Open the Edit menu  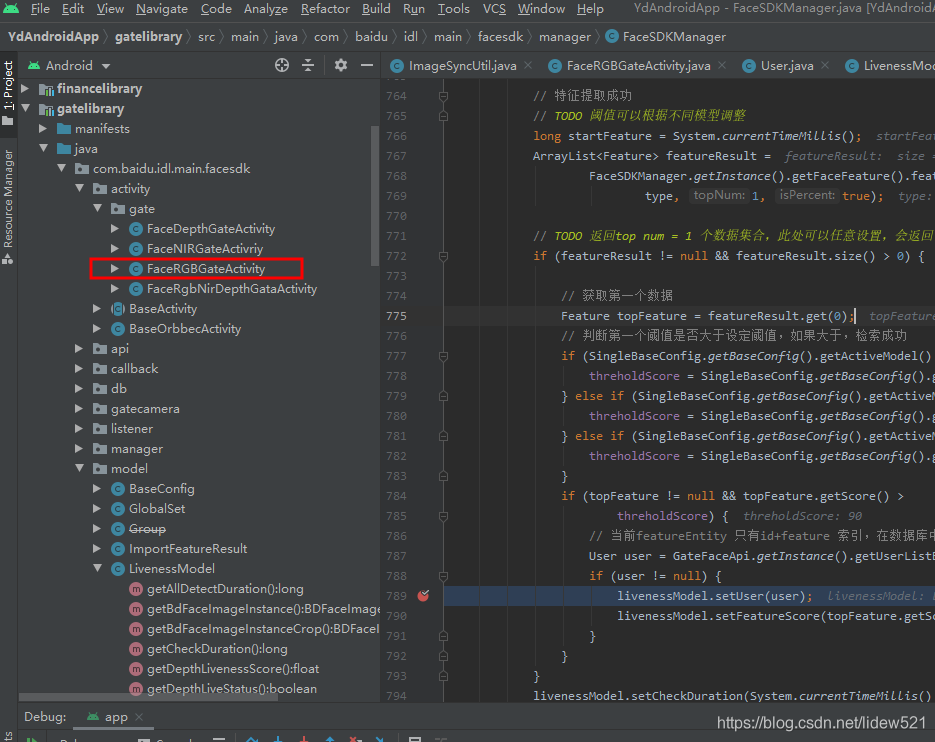[73, 9]
